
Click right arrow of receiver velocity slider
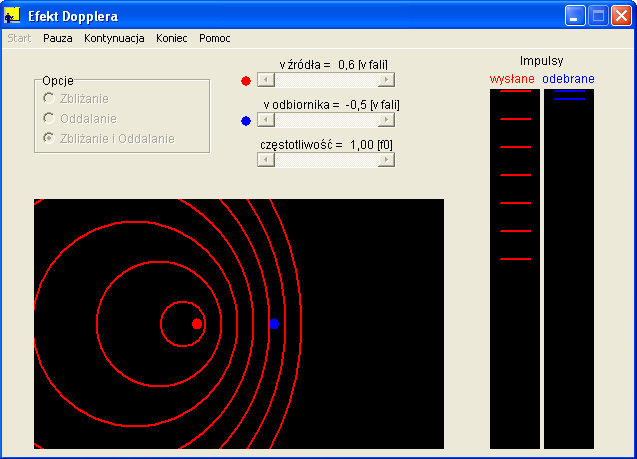click(x=386, y=120)
